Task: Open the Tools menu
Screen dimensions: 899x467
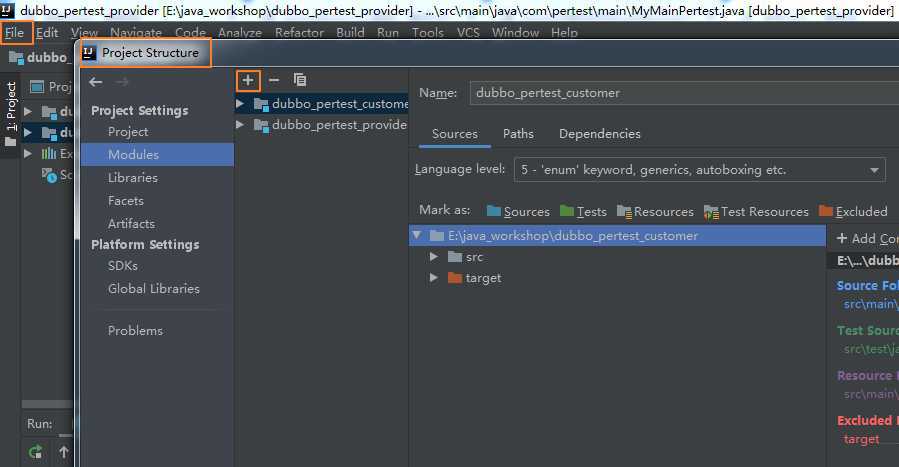Action: tap(428, 33)
